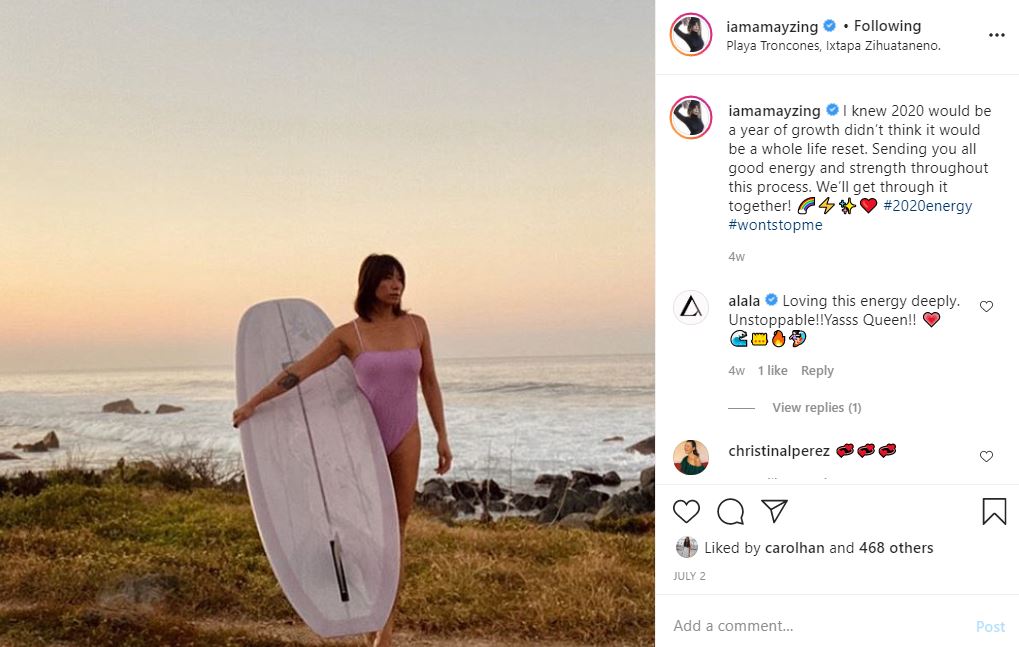The image size is (1019, 647).
Task: Click the small avatar beside Liked by
Action: click(686, 548)
